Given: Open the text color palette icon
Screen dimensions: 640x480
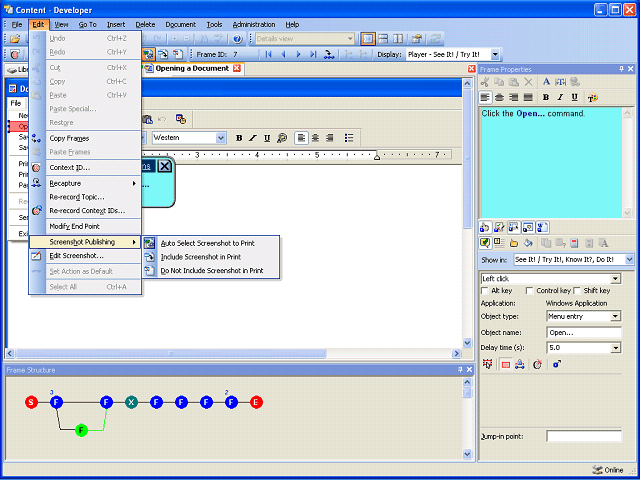Looking at the screenshot, I should 593,98.
